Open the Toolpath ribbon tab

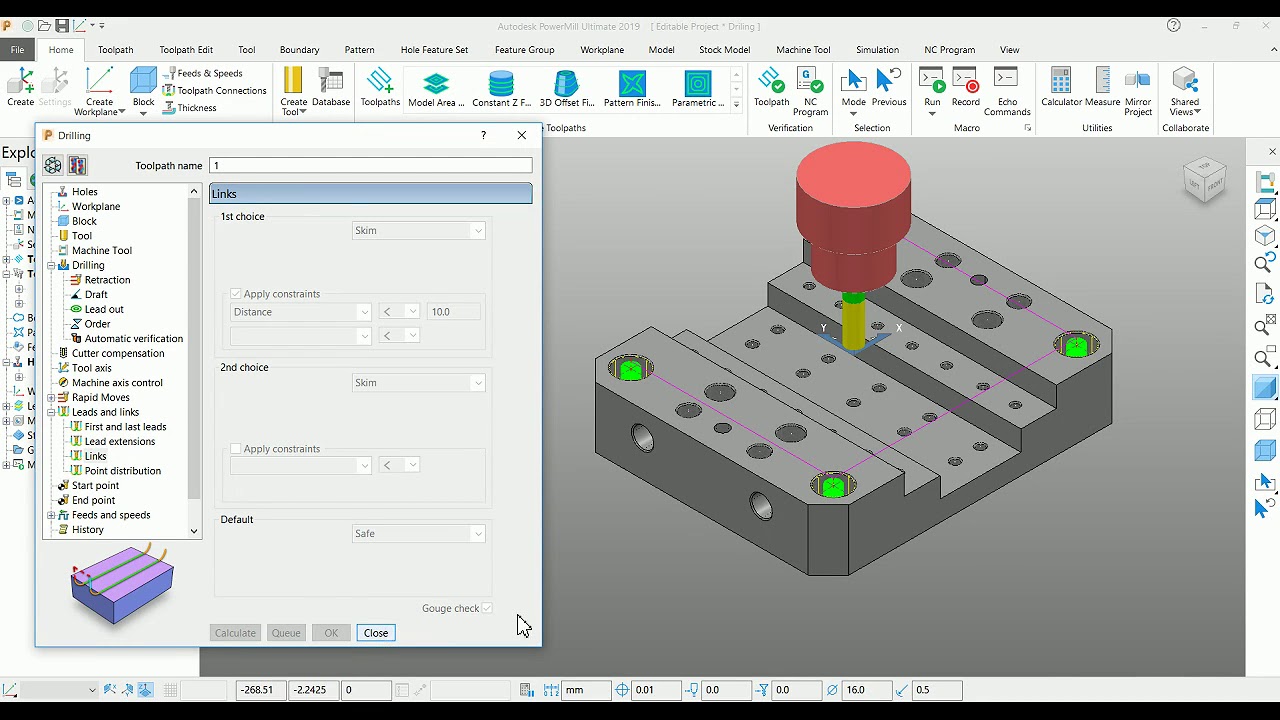pos(115,50)
